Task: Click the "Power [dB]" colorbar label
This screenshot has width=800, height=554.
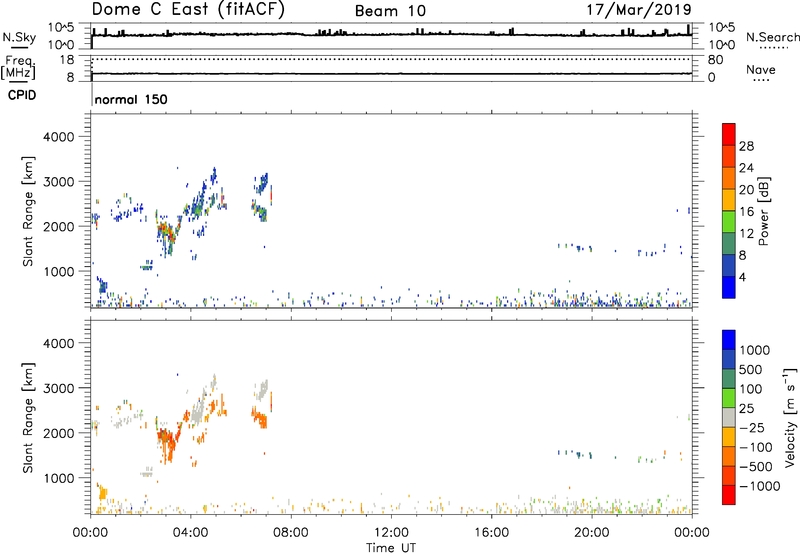Action: tap(764, 211)
